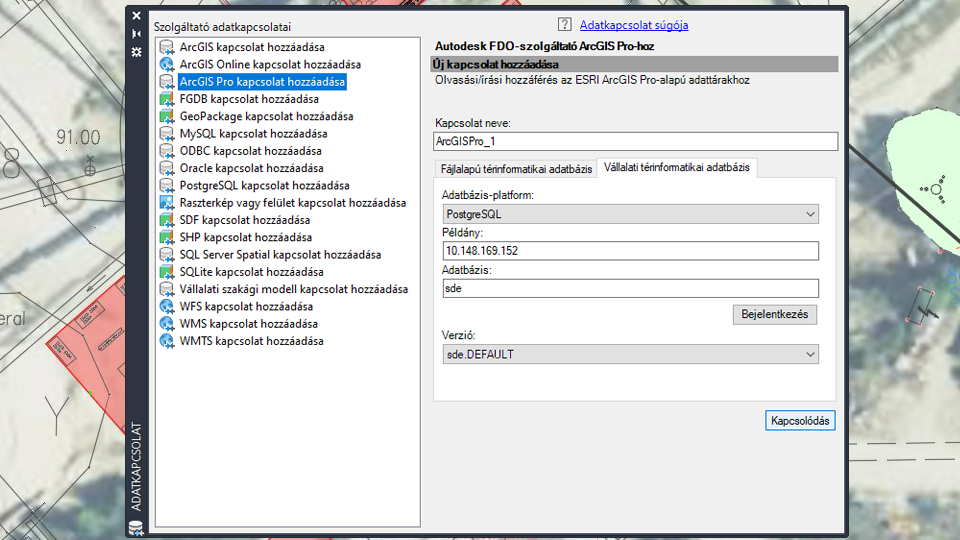Choose PostgreSQL kapcsolat hozzáadása
This screenshot has width=960, height=540.
tap(264, 186)
